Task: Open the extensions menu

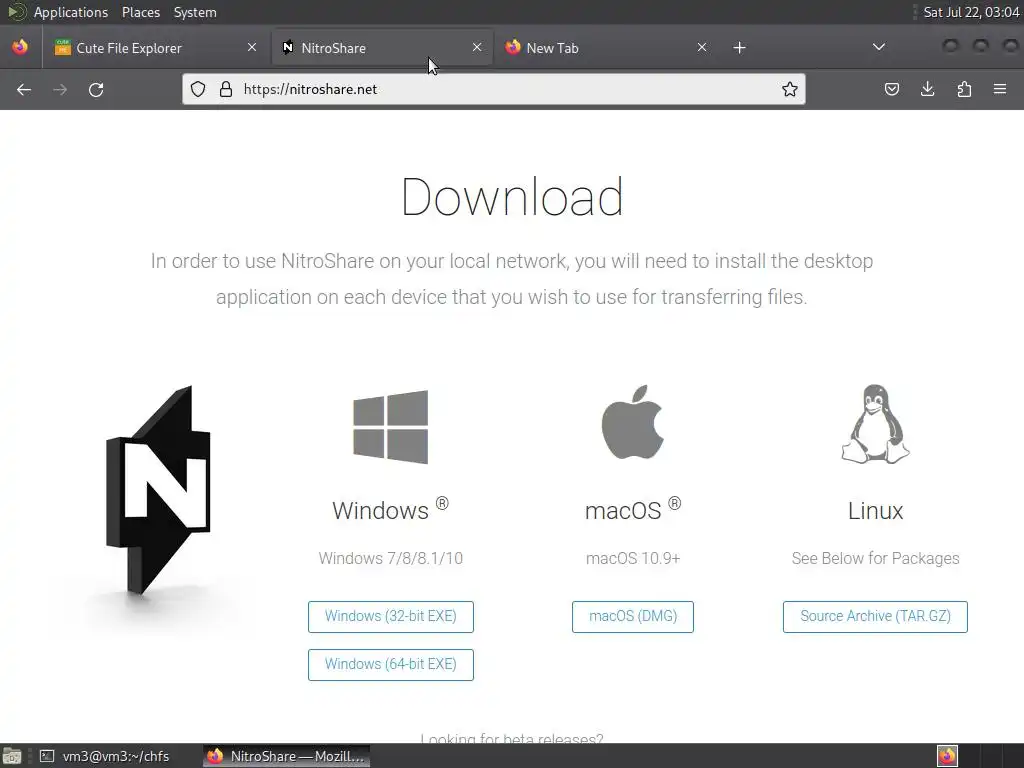Action: click(x=964, y=89)
